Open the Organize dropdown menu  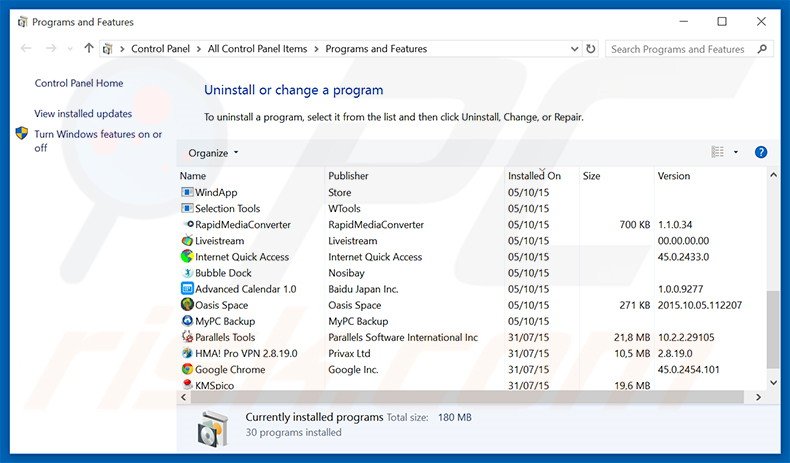(213, 153)
